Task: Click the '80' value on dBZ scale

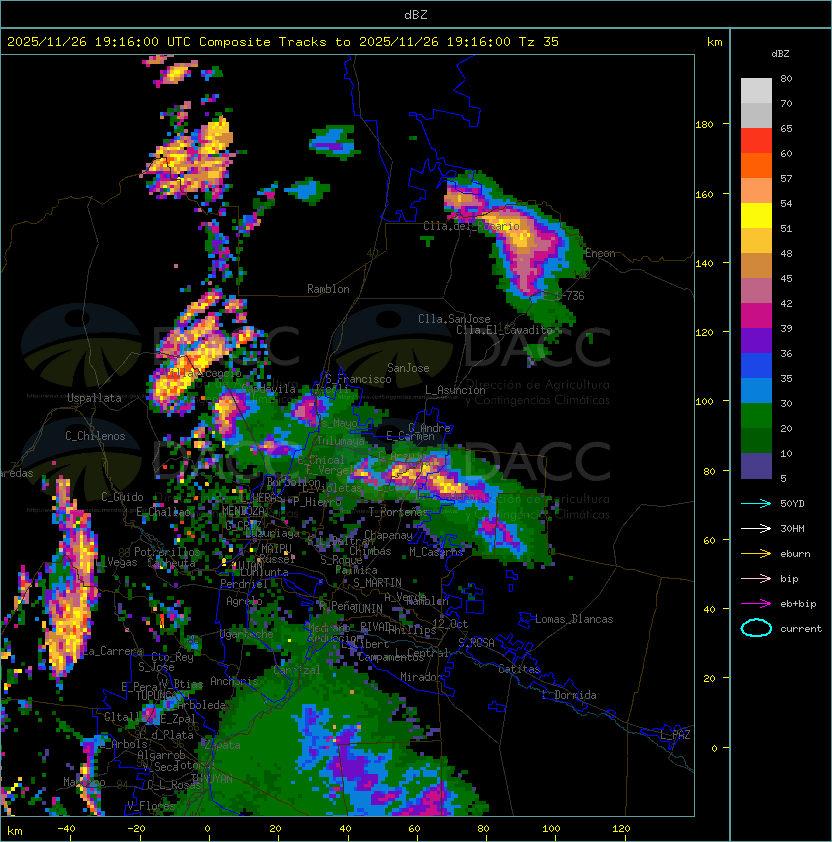Action: [786, 78]
